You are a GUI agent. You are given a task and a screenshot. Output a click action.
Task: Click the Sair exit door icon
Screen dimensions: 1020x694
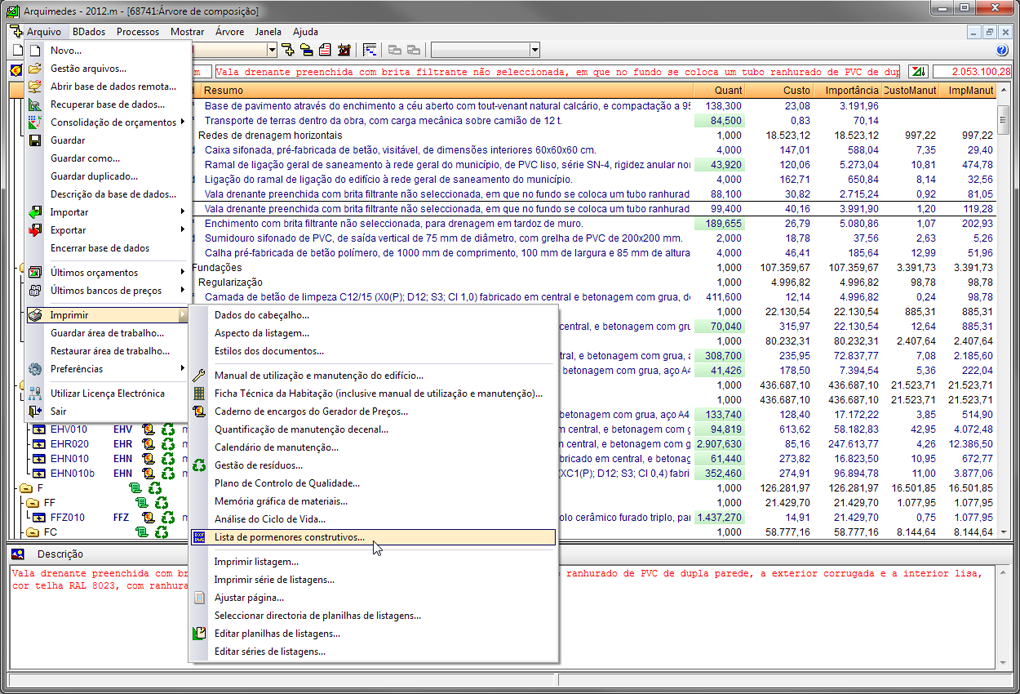click(35, 411)
